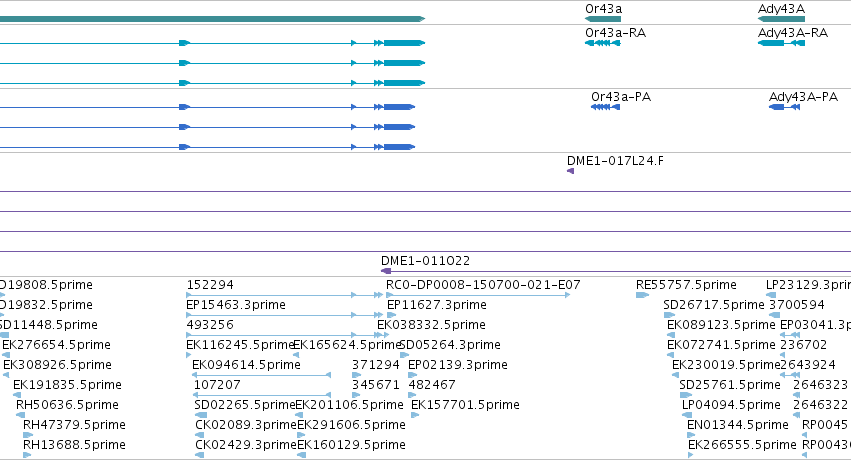Select the LP04094.5prime label
The width and height of the screenshot is (851, 460).
tap(731, 405)
